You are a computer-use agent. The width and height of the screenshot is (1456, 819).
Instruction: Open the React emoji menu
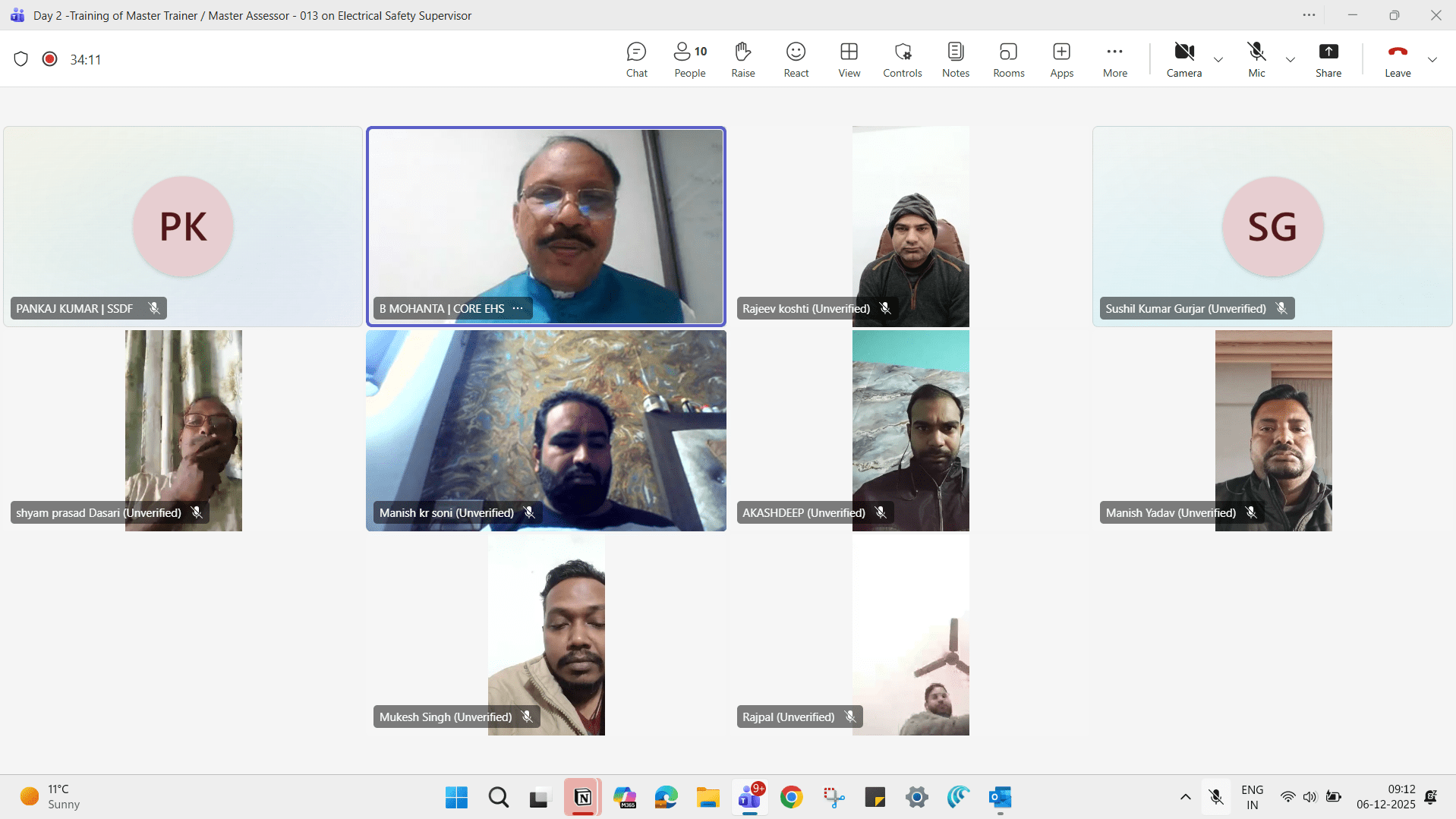coord(796,59)
